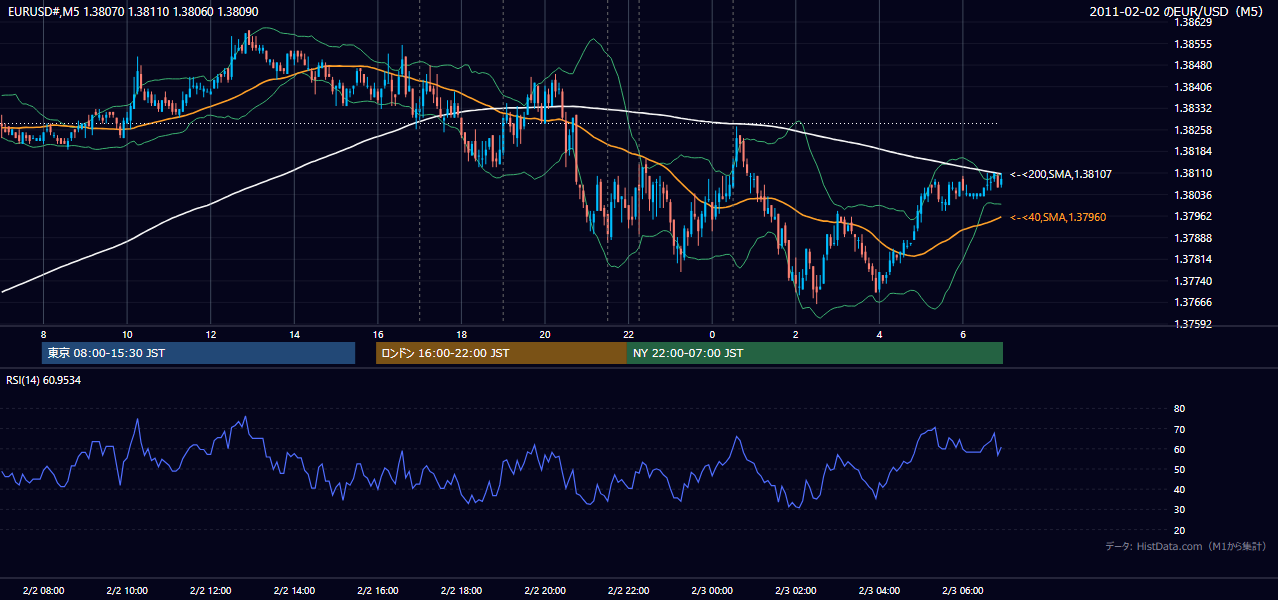Click the hour label 14 under the price chart
This screenshot has height=600, width=1278.
tap(294, 334)
